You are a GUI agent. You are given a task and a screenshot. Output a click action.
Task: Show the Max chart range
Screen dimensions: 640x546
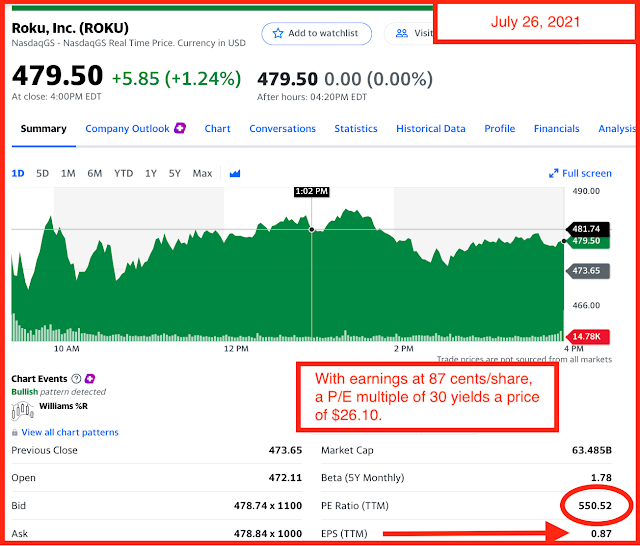pyautogui.click(x=202, y=173)
